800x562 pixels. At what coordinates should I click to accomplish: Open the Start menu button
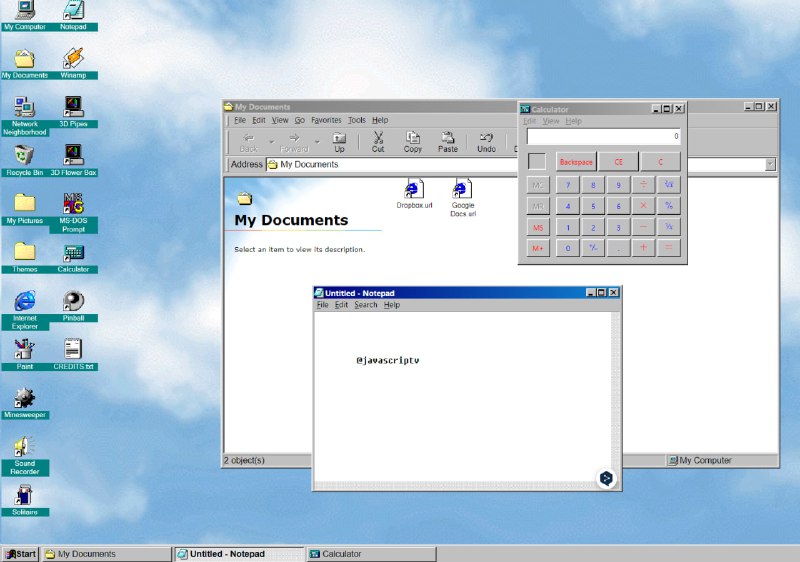click(20, 554)
